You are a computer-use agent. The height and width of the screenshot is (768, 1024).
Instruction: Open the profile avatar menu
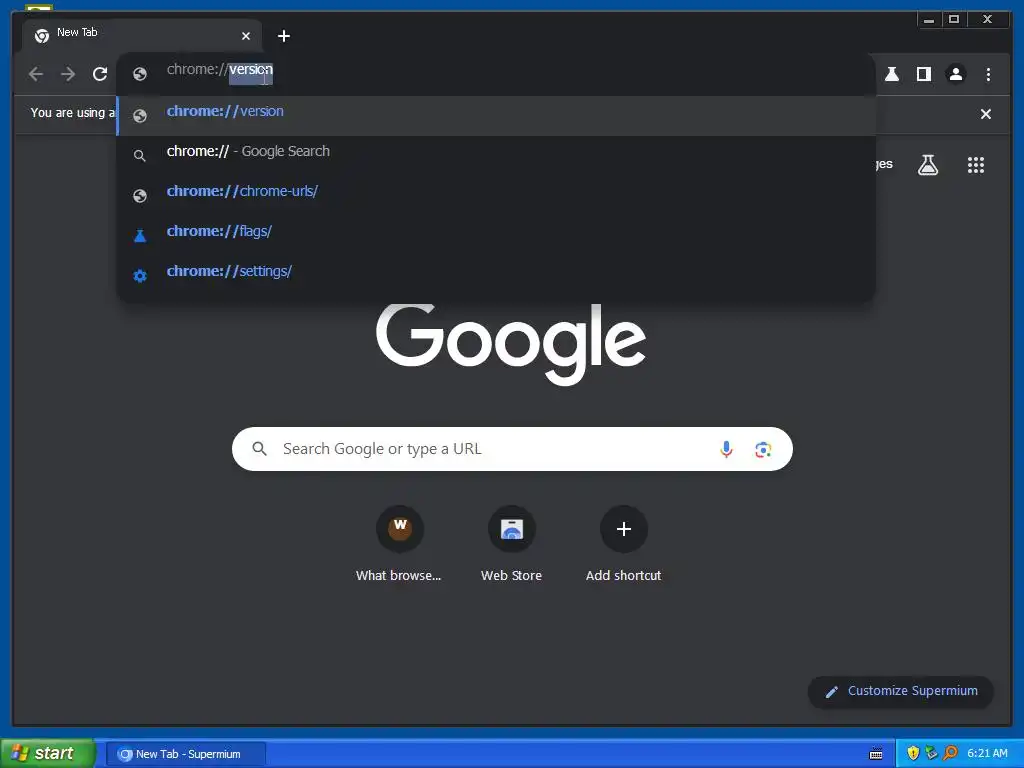click(955, 74)
